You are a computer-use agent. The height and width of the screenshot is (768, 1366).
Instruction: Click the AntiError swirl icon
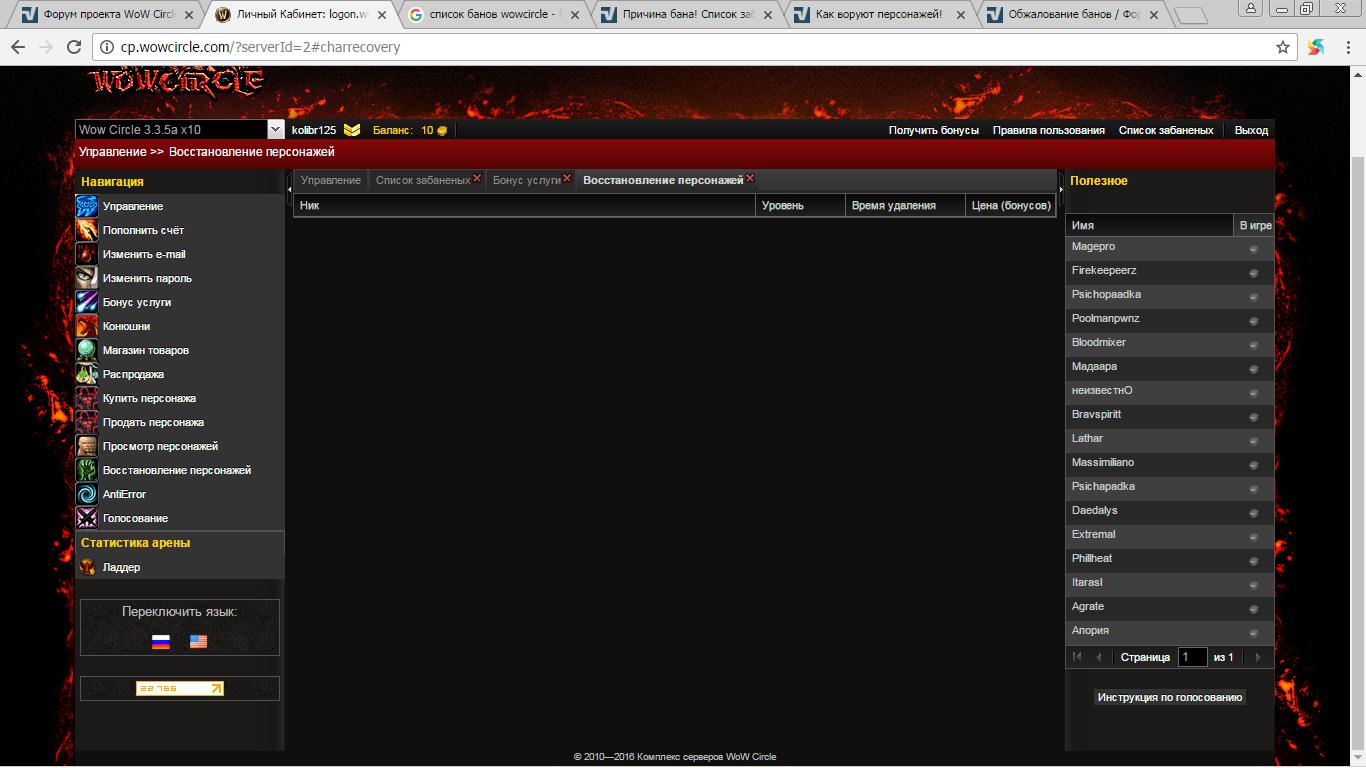click(87, 494)
